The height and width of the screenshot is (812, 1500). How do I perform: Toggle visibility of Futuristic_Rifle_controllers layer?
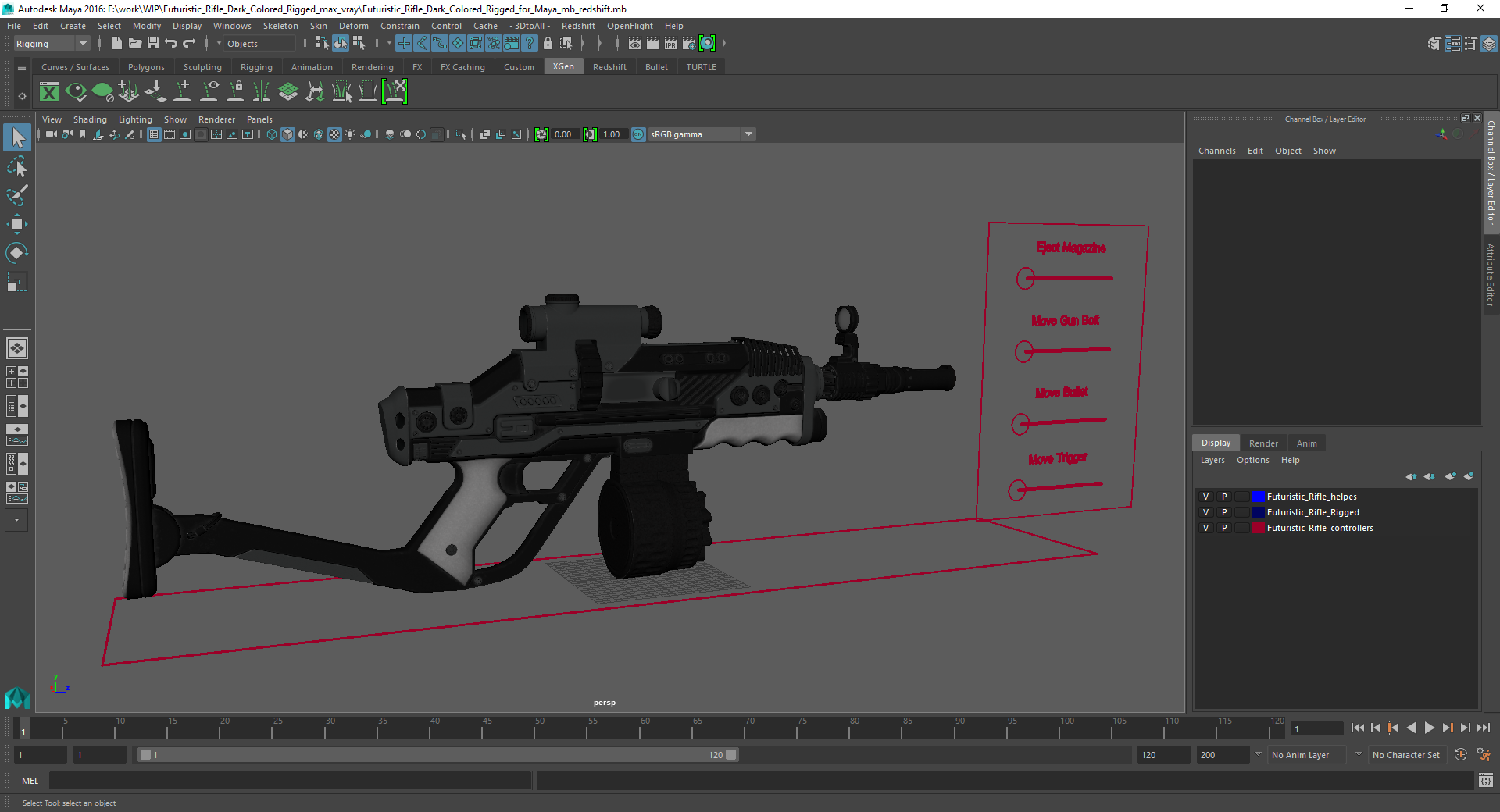point(1205,528)
